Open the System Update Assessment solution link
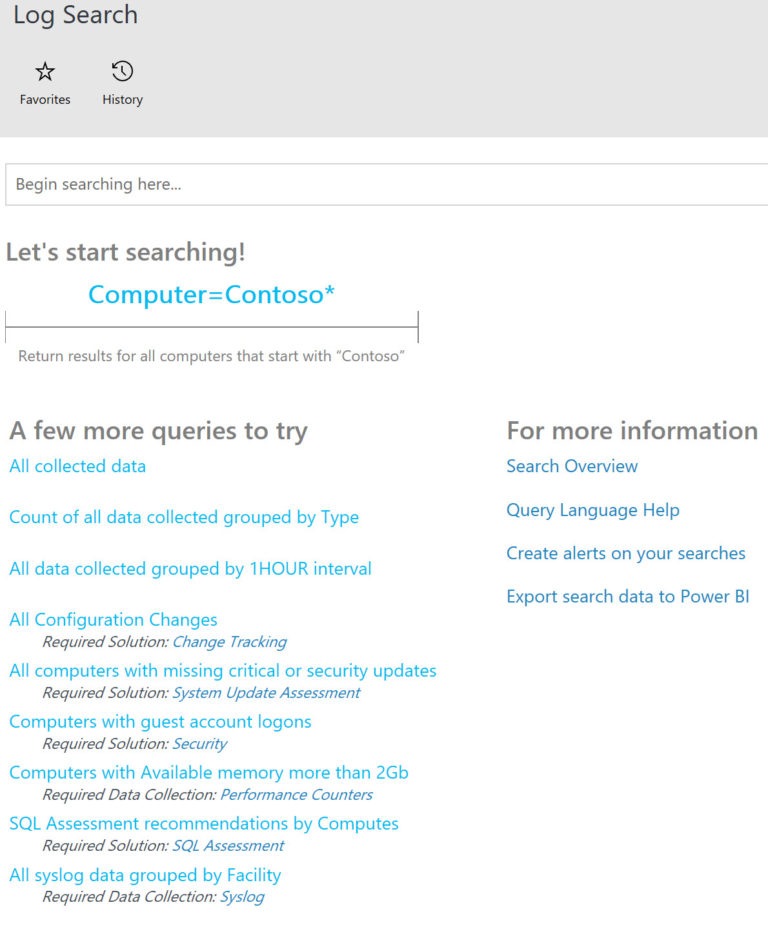This screenshot has height=936, width=768. [266, 693]
